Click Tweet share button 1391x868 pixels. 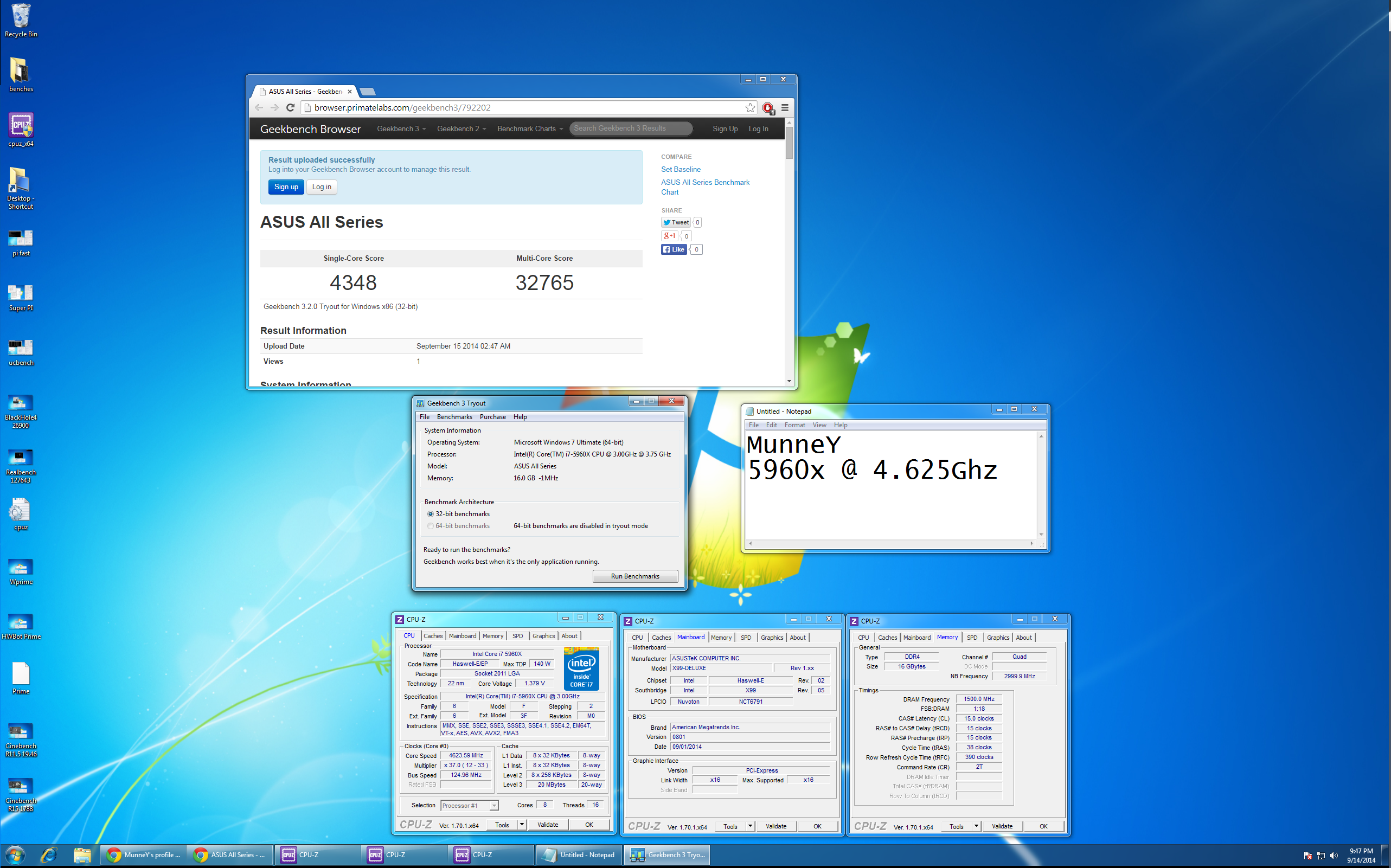click(x=676, y=222)
